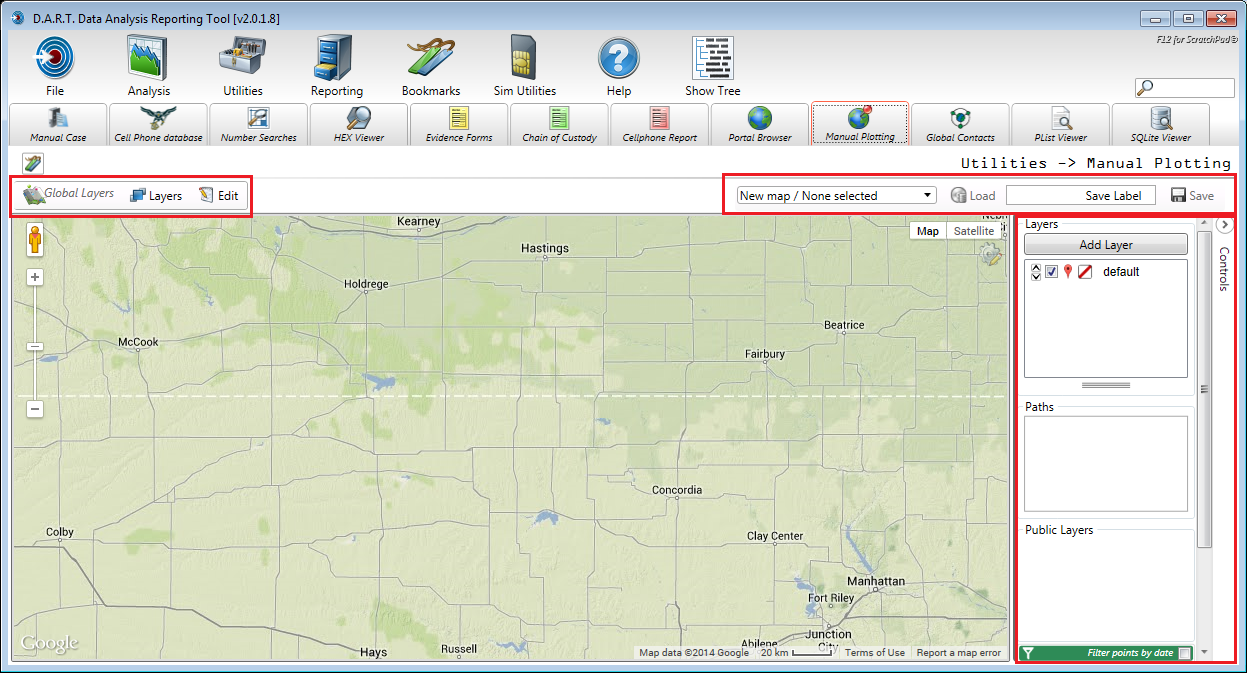Click the Add Layer button

tap(1105, 244)
